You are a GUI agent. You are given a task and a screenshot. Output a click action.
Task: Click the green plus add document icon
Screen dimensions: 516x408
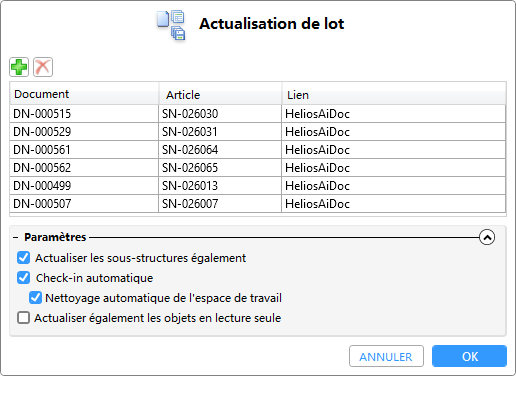coord(19,67)
